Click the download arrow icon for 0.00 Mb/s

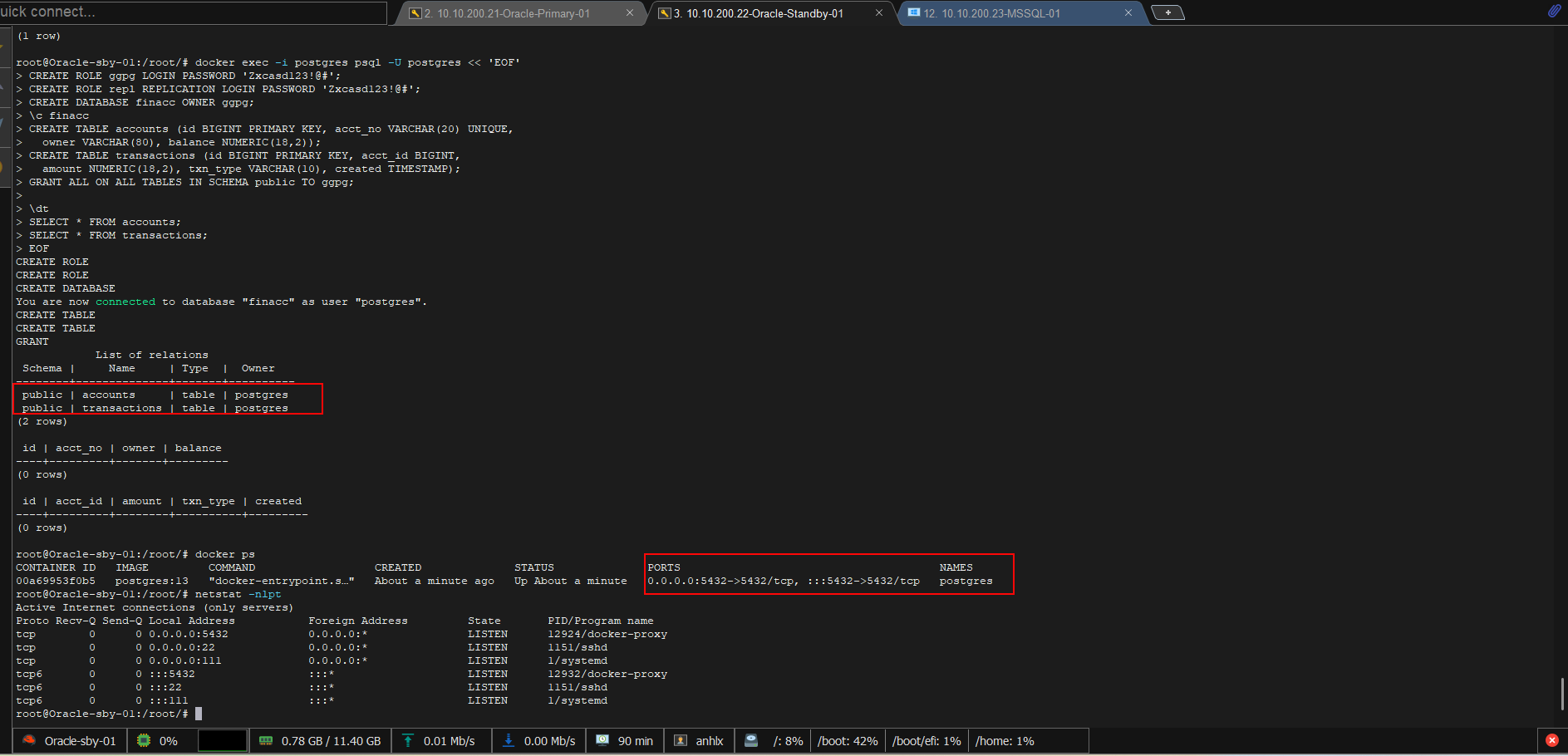(509, 740)
